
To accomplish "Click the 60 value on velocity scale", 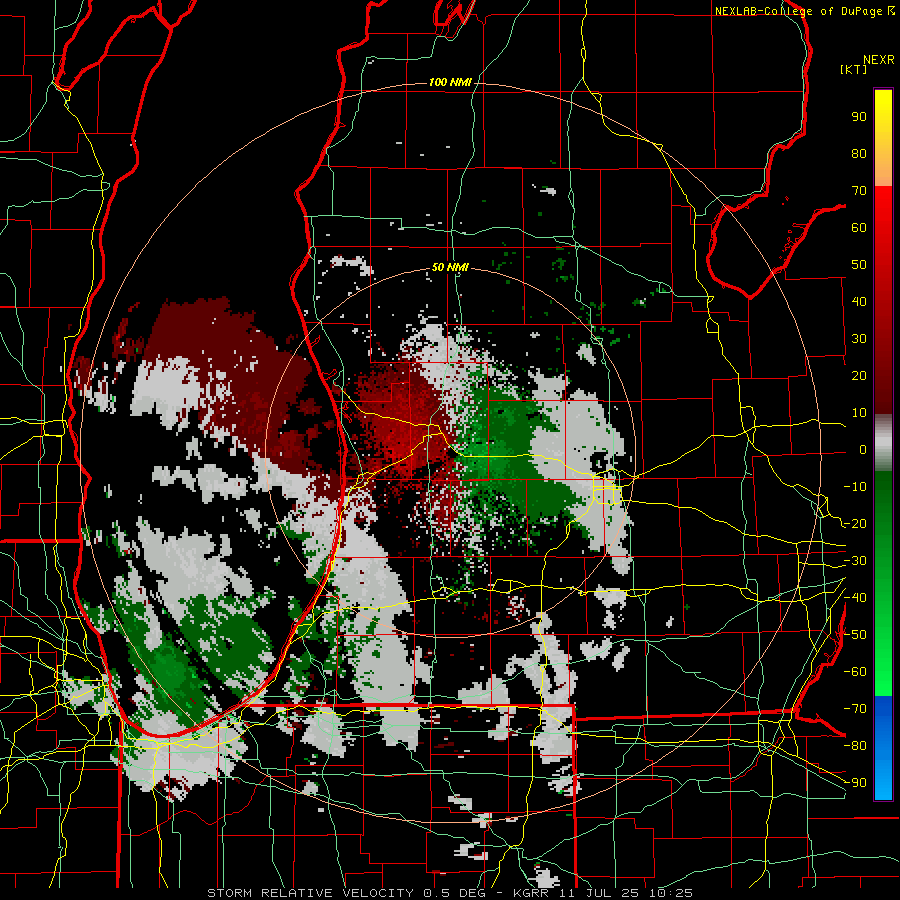I will (859, 228).
